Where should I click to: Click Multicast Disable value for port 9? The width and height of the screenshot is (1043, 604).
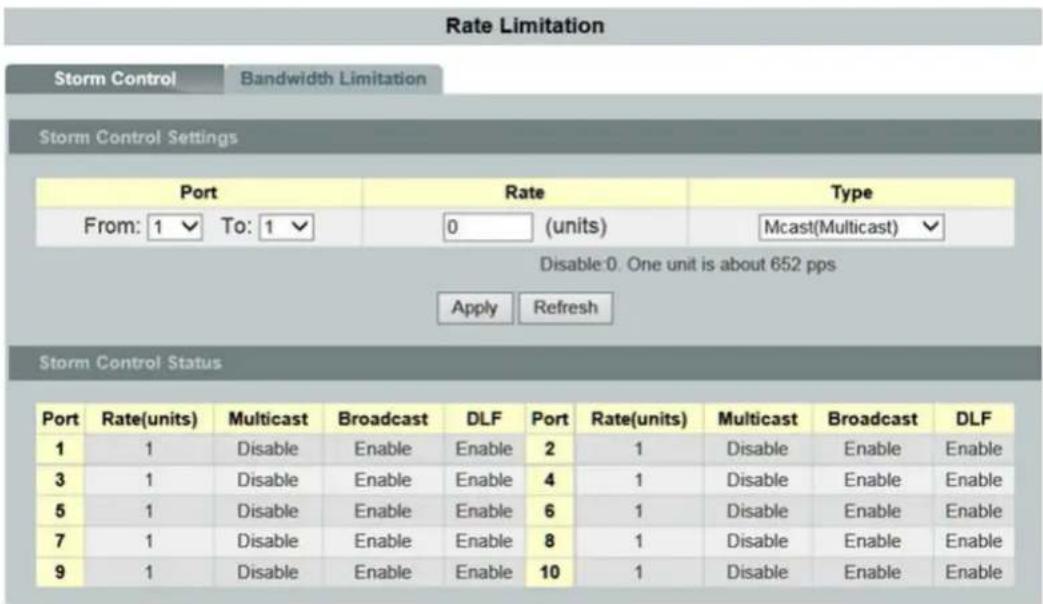click(267, 572)
